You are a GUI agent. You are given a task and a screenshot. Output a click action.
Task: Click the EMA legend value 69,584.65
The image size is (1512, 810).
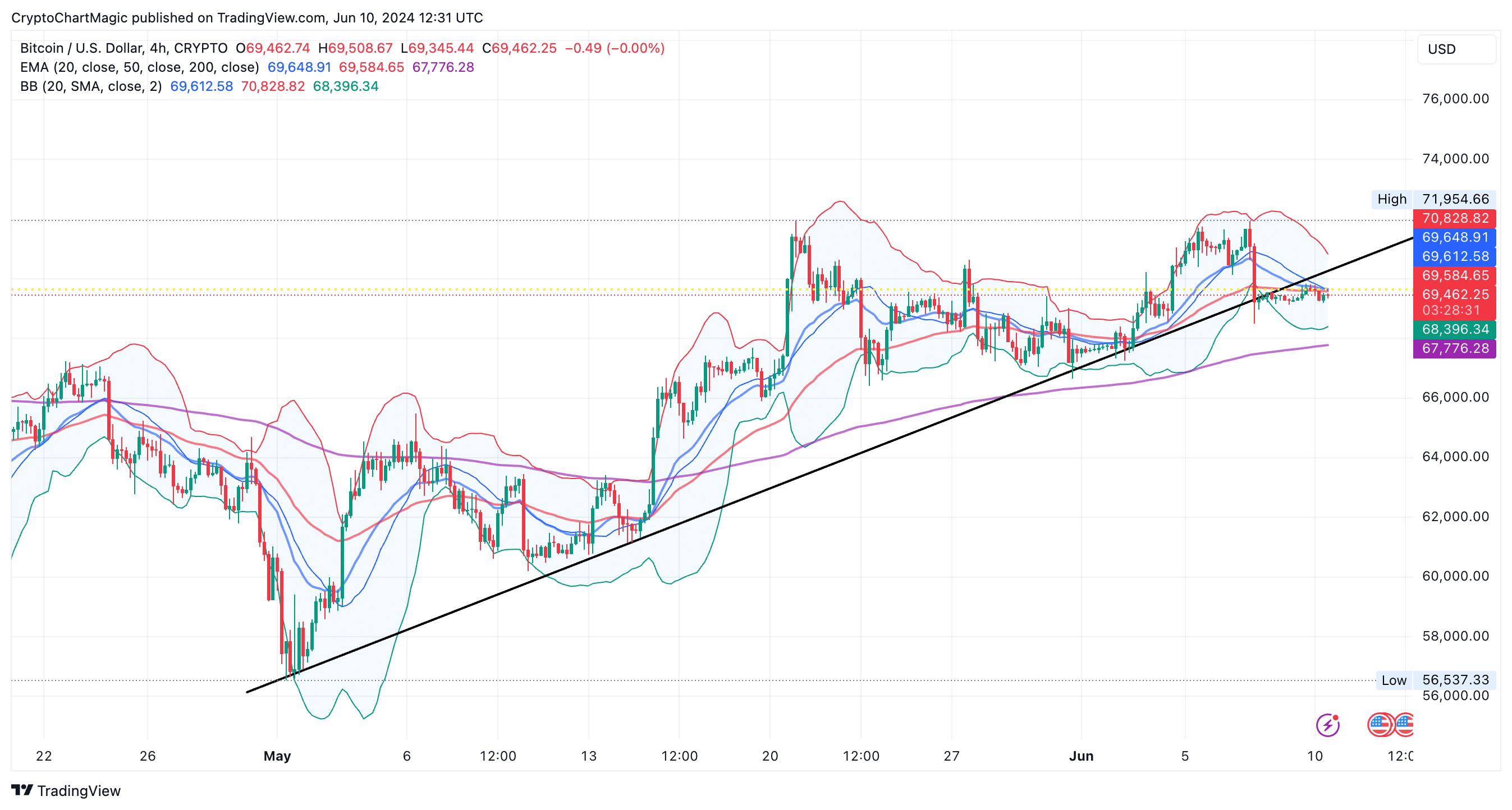pos(372,67)
